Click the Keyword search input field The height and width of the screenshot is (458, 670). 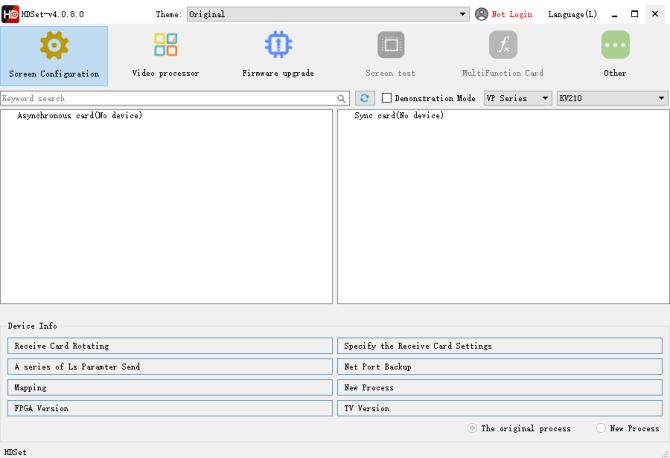168,99
